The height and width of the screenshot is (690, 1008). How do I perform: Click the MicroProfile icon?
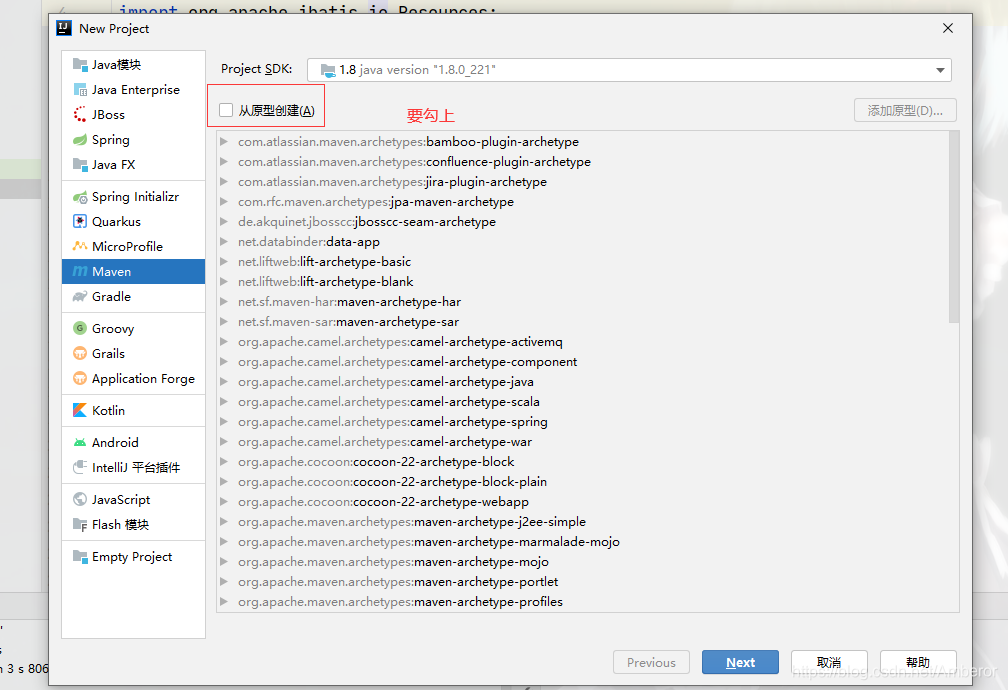80,246
